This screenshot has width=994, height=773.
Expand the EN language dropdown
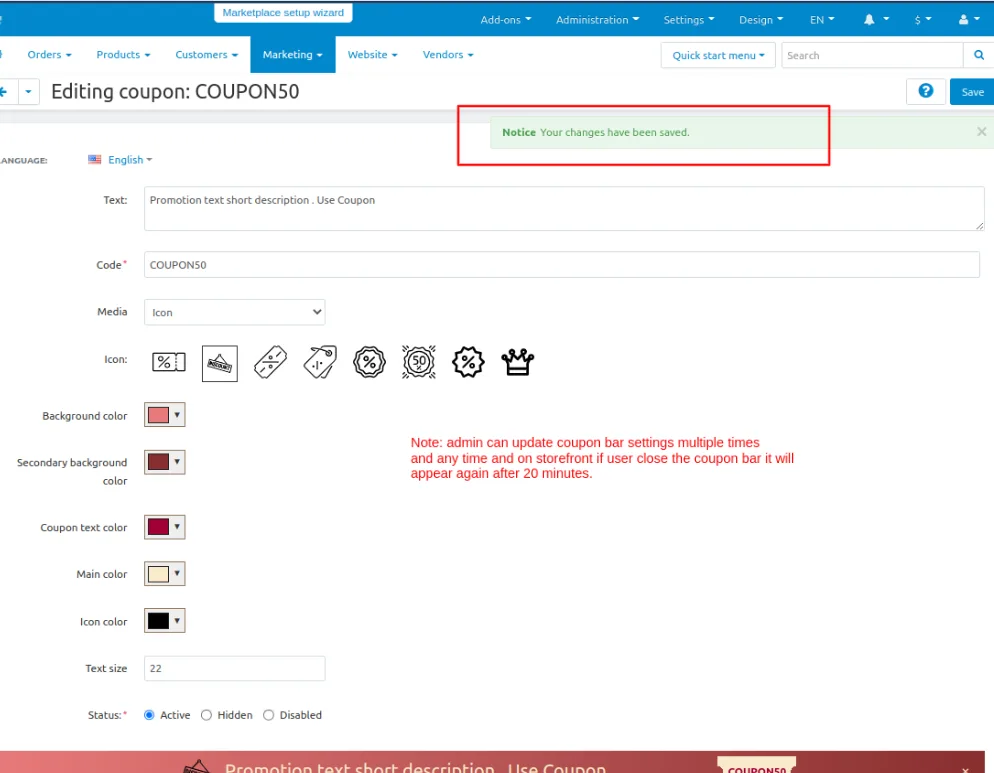point(822,20)
